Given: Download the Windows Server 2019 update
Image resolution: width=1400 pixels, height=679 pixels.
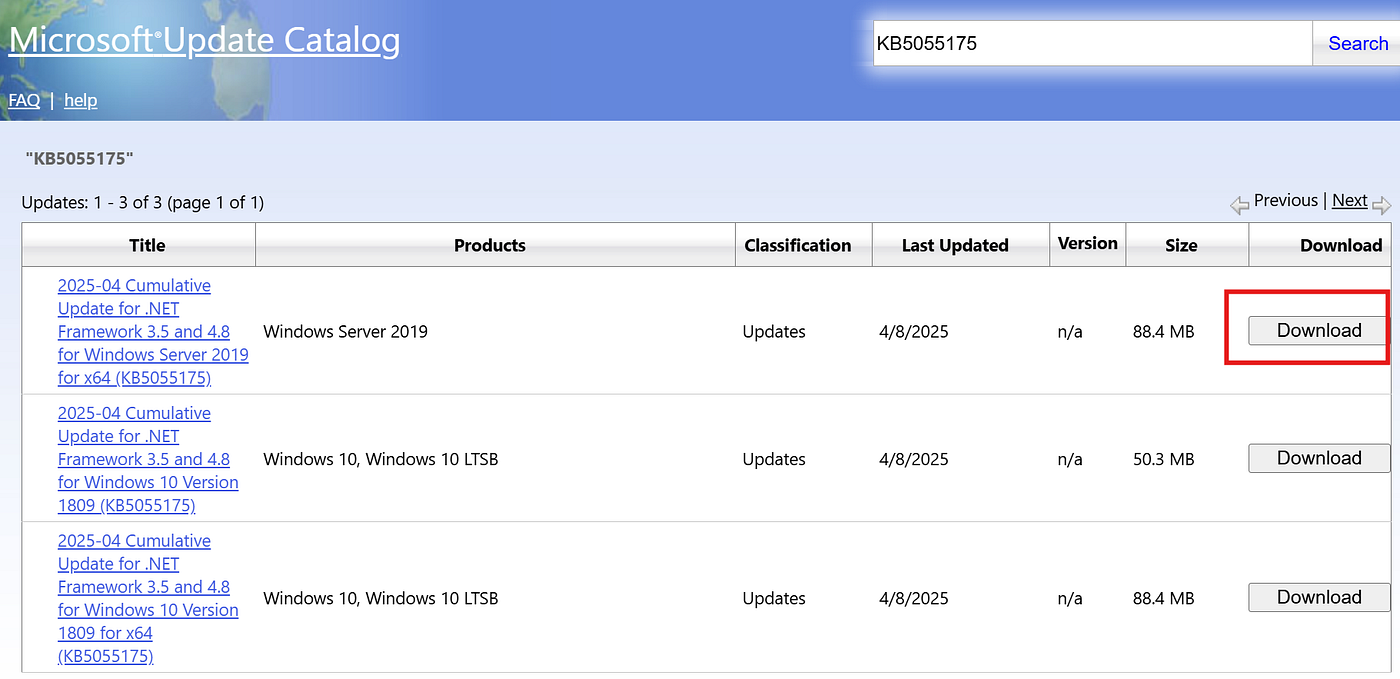Looking at the screenshot, I should click(x=1319, y=330).
